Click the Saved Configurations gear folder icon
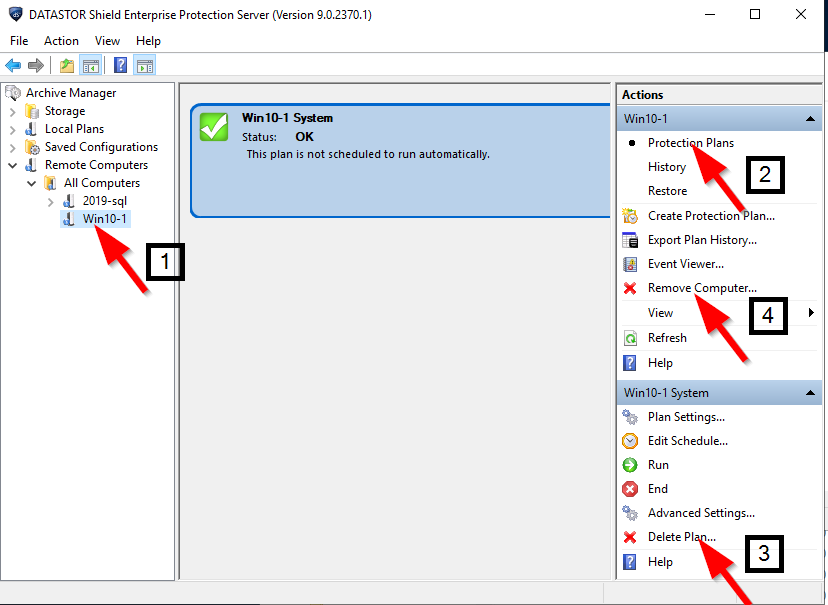828x605 pixels. point(32,147)
